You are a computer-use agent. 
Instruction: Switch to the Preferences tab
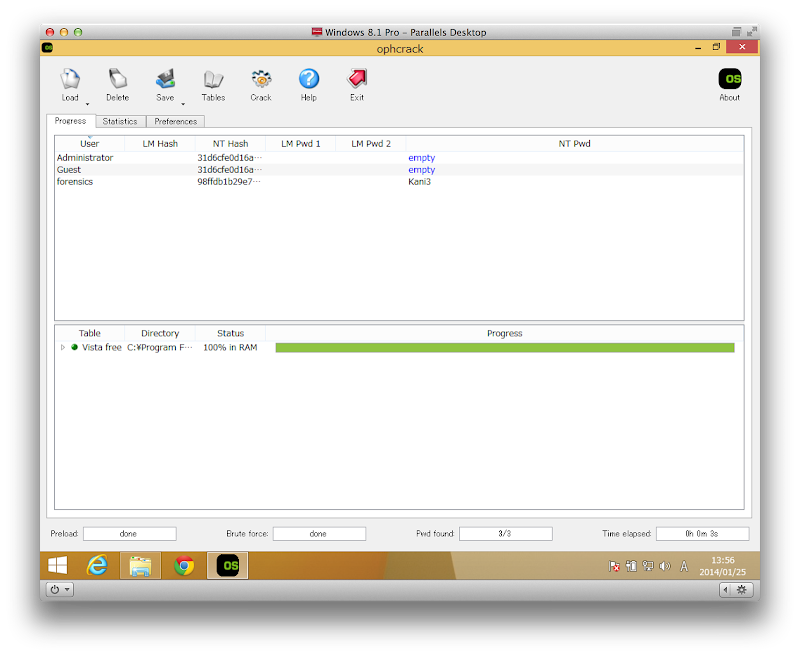(176, 121)
